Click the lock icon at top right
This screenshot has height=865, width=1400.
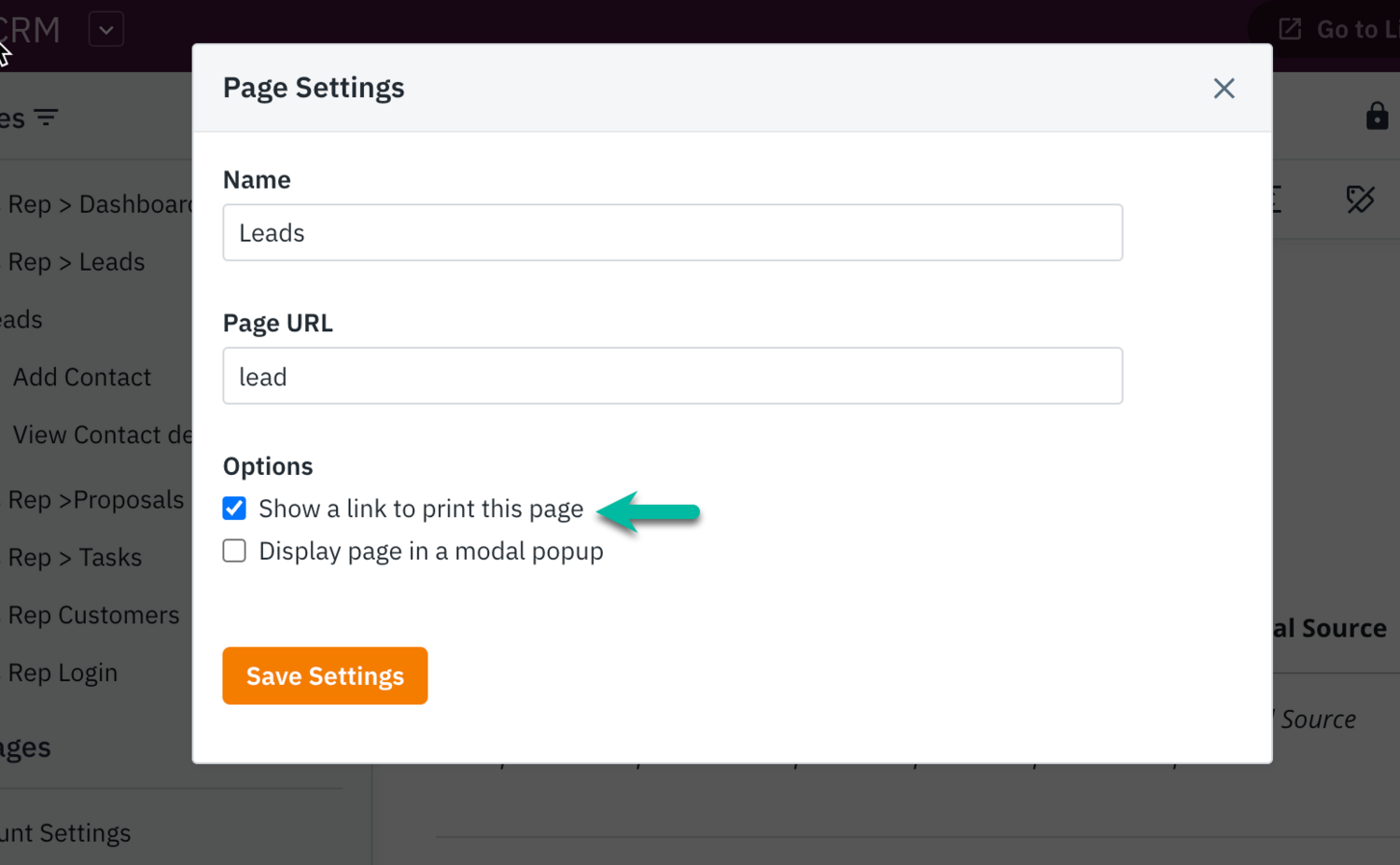(x=1377, y=117)
